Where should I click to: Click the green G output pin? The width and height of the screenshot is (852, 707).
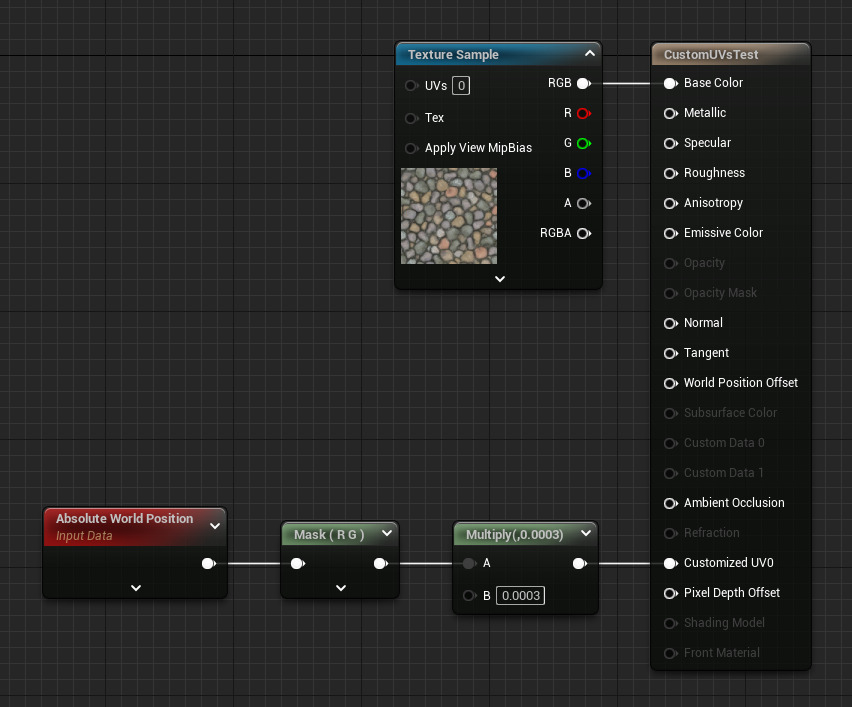click(583, 144)
